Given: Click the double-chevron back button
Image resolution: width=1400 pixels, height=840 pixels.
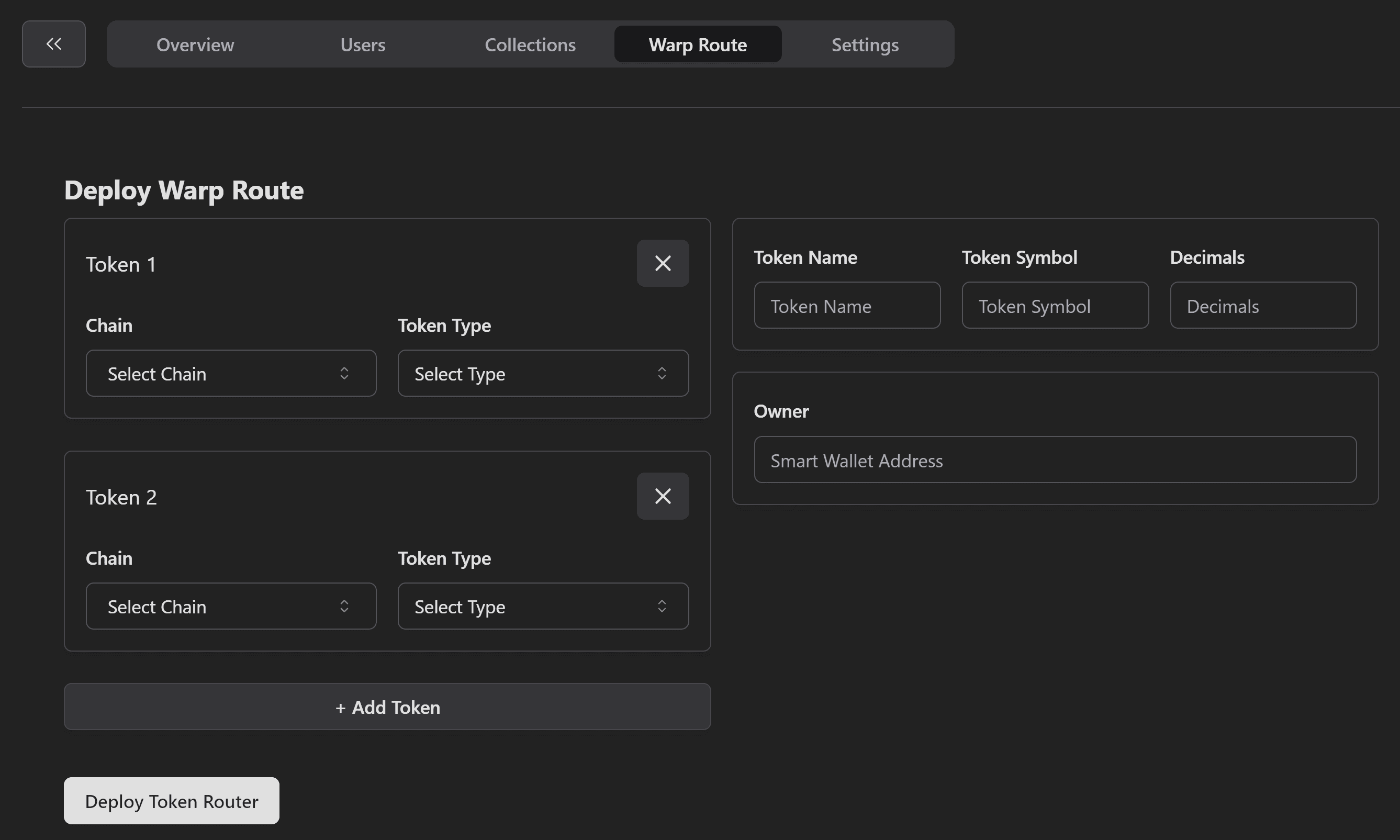Looking at the screenshot, I should tap(54, 44).
